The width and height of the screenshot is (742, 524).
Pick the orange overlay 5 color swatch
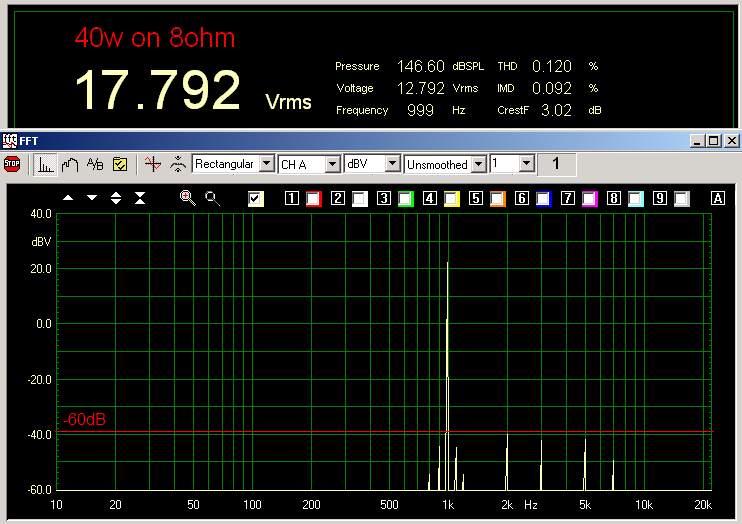coord(497,199)
